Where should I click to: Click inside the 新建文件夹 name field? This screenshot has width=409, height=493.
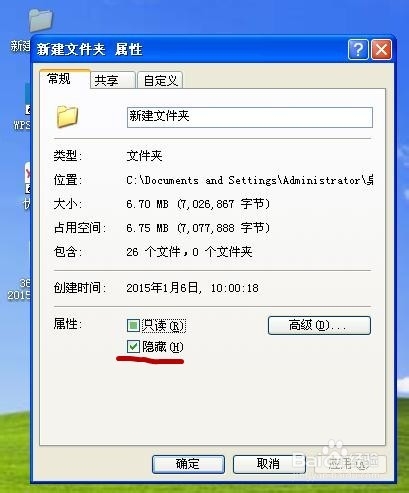point(250,117)
